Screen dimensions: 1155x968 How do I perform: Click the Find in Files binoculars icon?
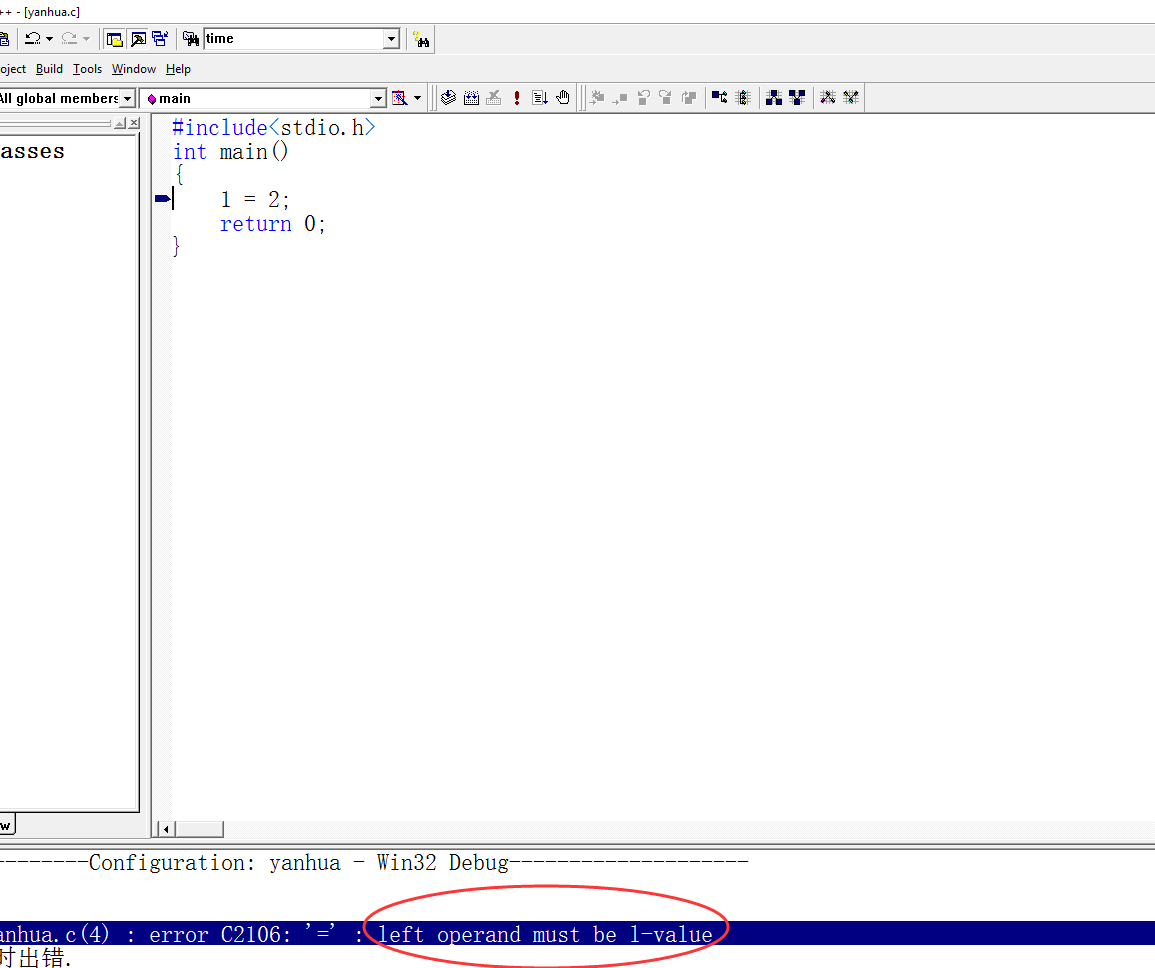click(x=191, y=39)
